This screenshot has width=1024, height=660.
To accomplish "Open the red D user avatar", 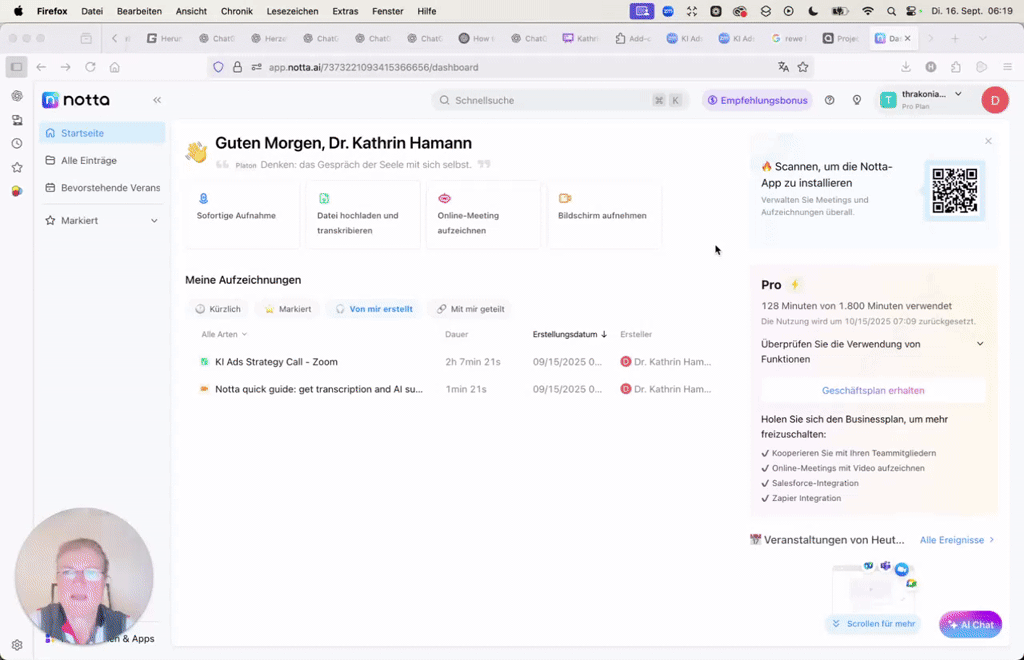I will [x=995, y=100].
